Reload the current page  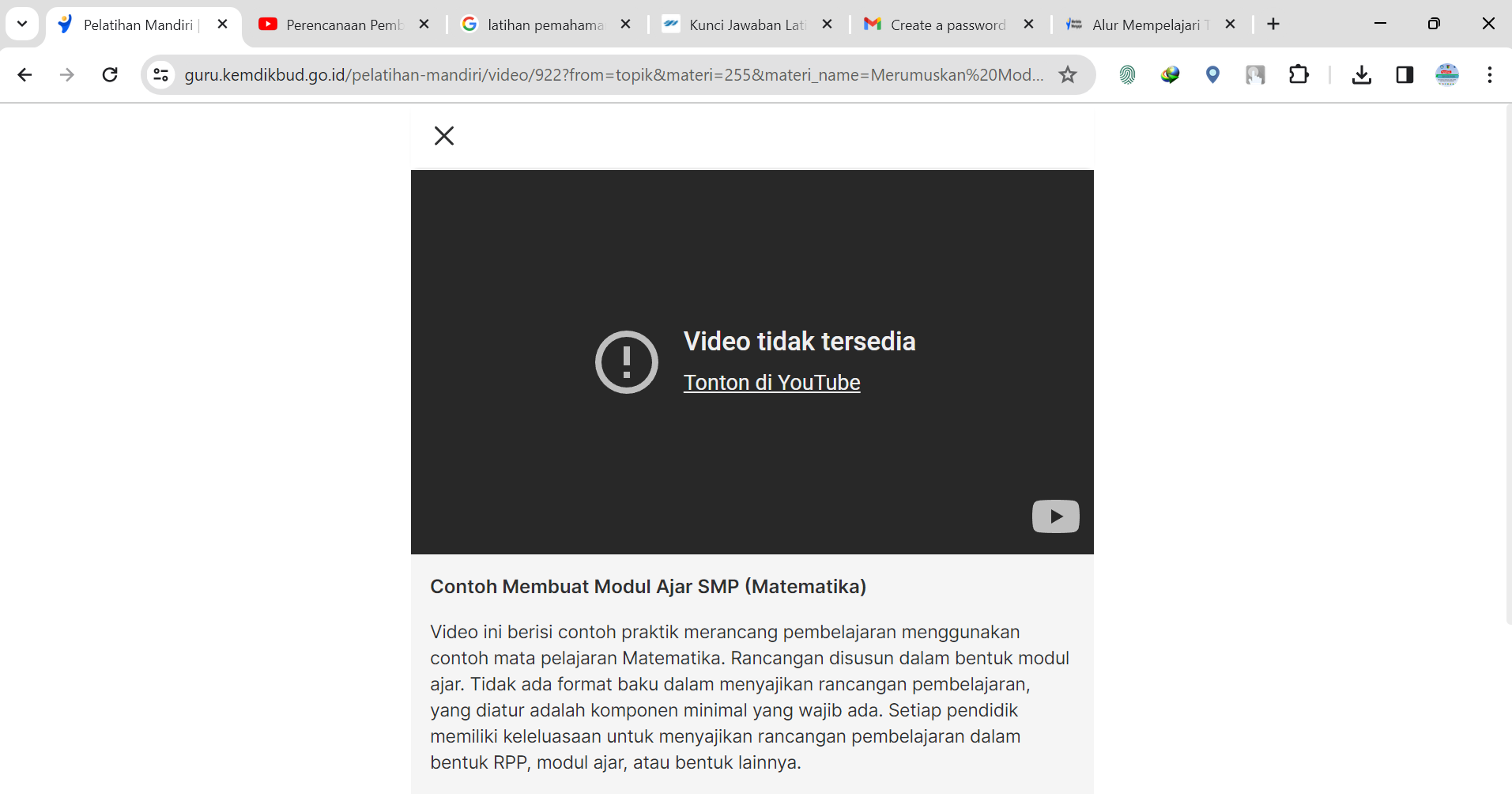[110, 75]
